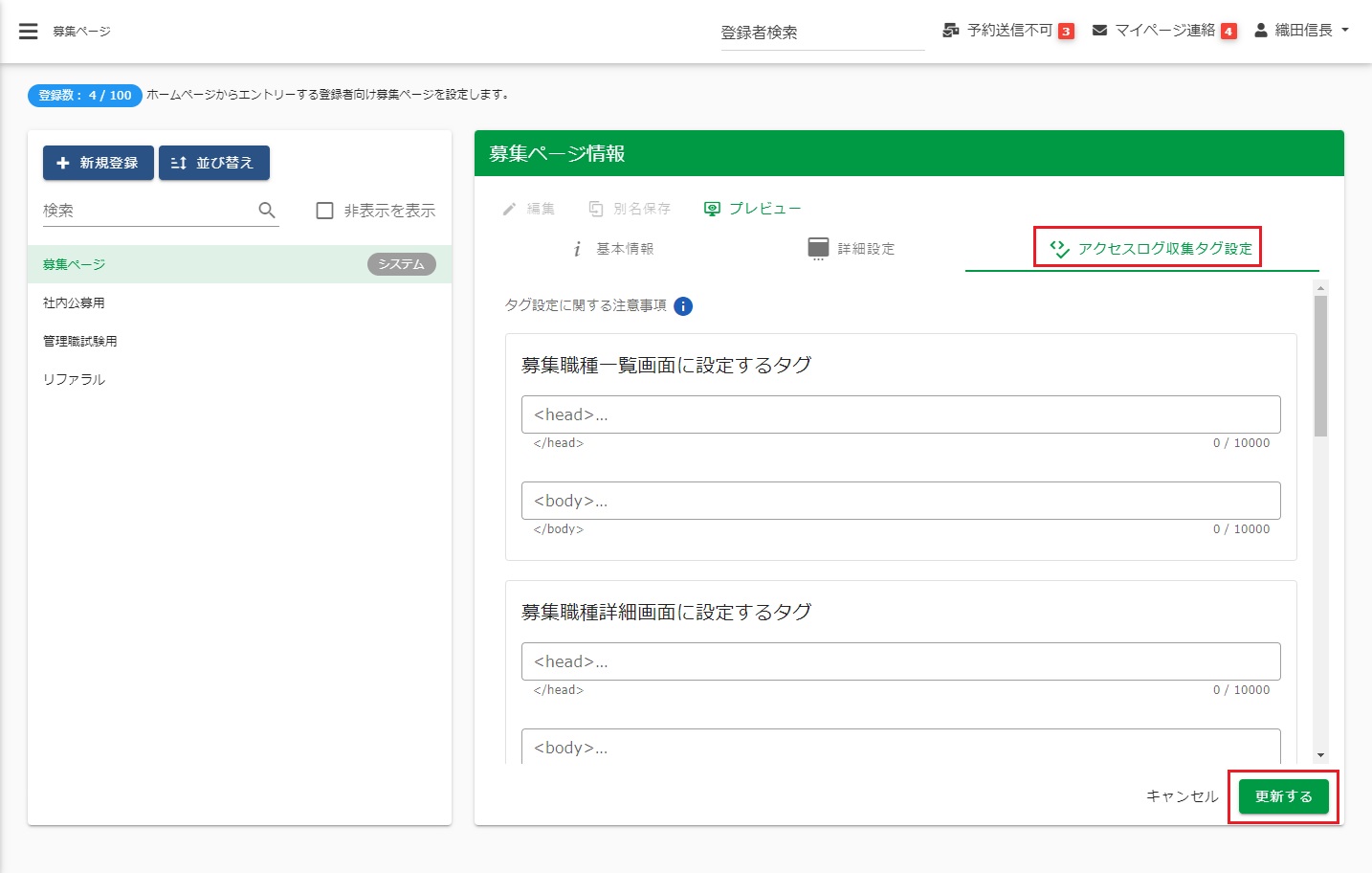
Task: Click the 更新する button
Action: click(x=1283, y=796)
